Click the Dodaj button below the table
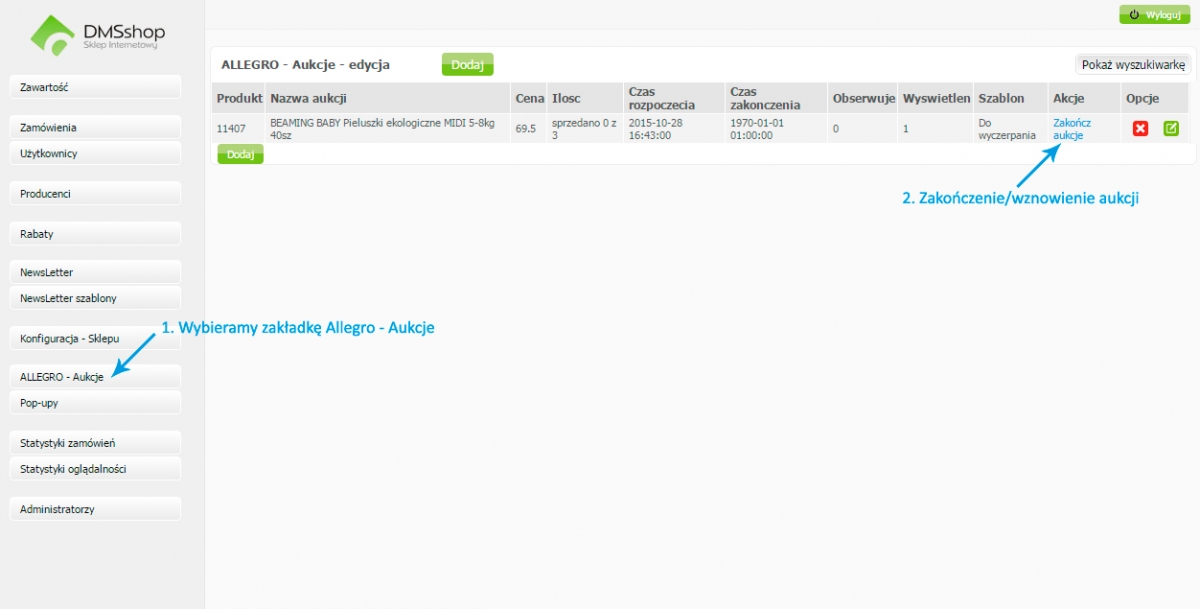1200x609 pixels. [240, 154]
